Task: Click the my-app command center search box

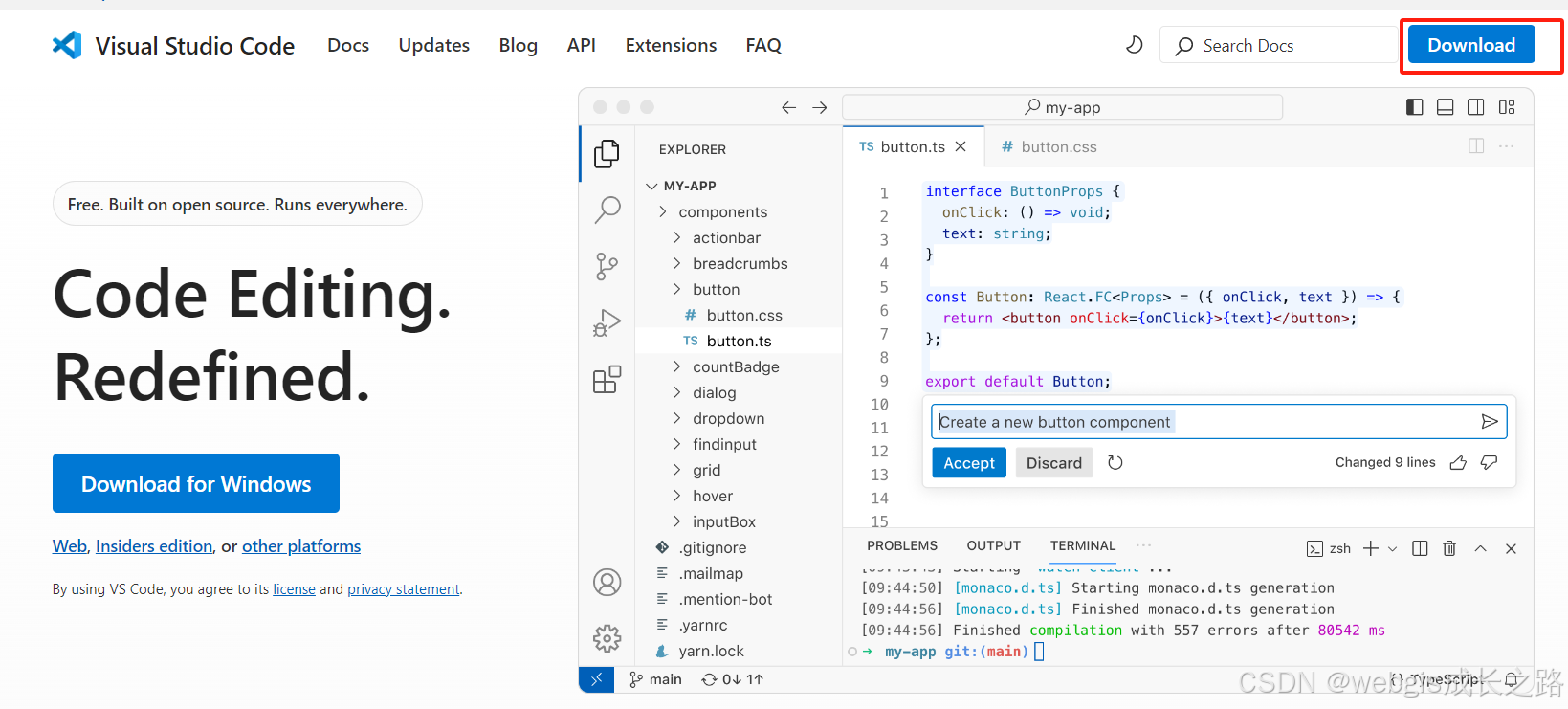Action: tap(1062, 107)
